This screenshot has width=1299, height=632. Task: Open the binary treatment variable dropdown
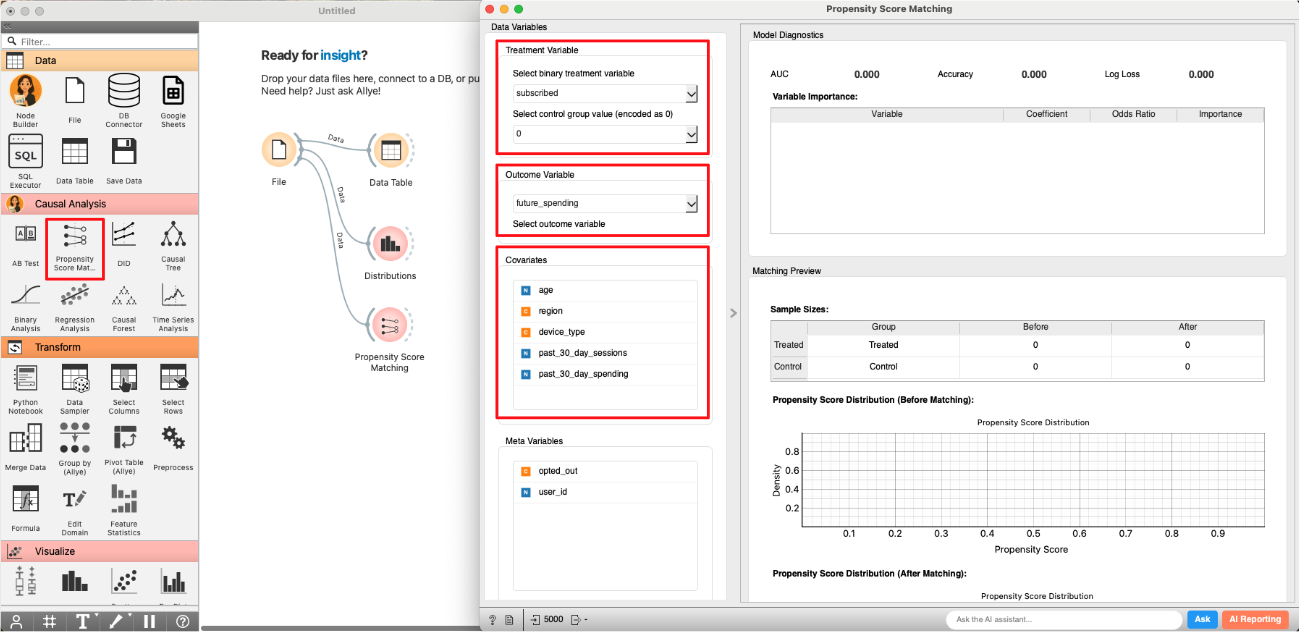coord(602,93)
